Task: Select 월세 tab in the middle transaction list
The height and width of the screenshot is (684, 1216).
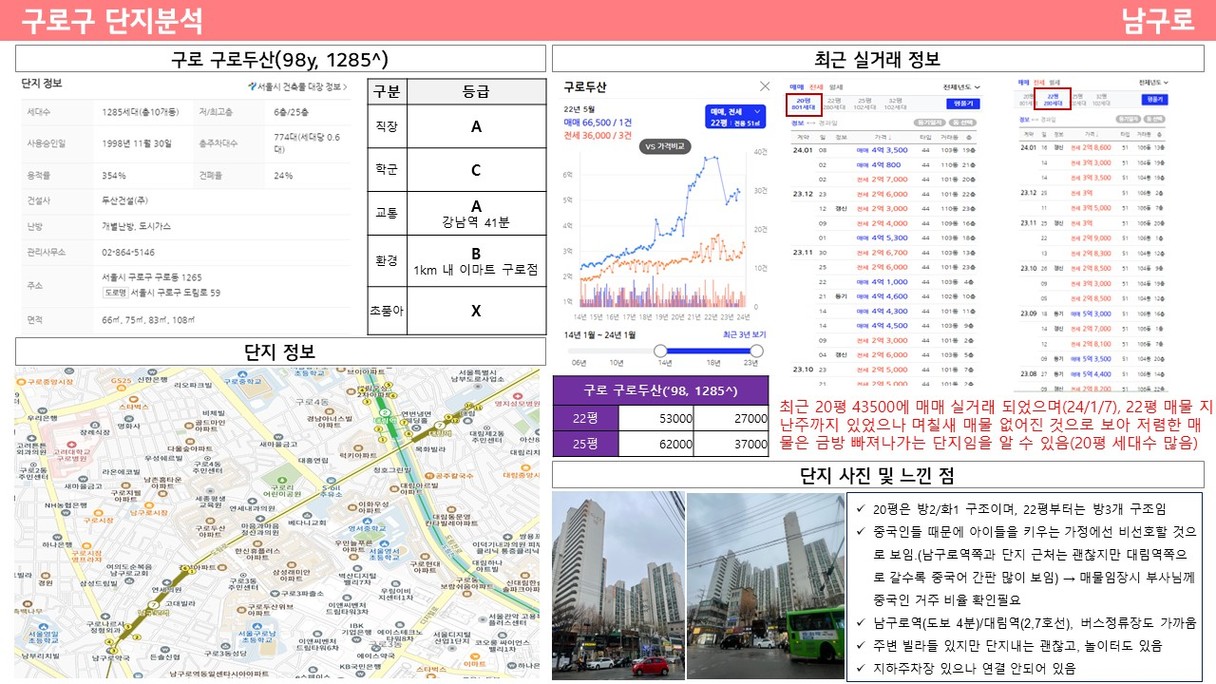Action: coord(836,87)
